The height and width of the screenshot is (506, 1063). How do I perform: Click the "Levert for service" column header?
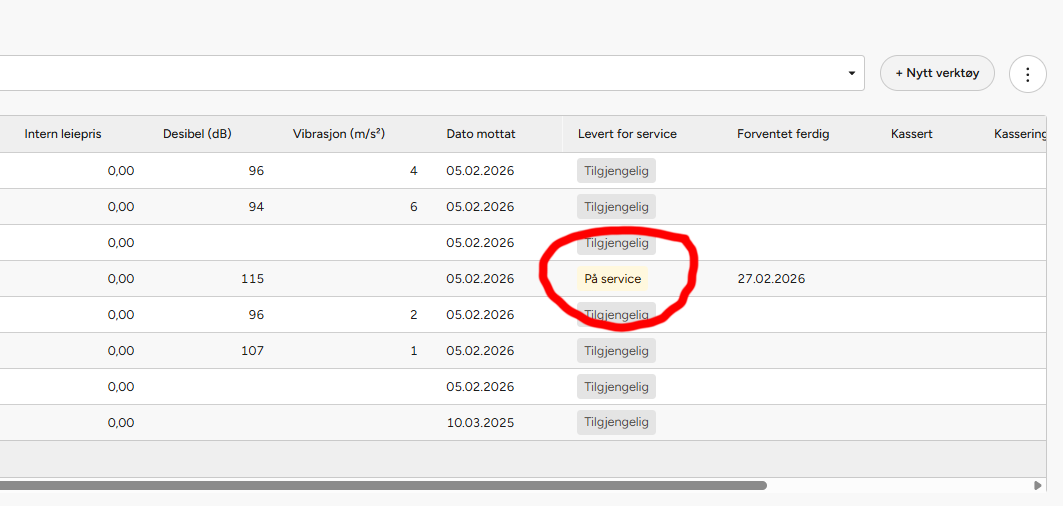click(627, 134)
